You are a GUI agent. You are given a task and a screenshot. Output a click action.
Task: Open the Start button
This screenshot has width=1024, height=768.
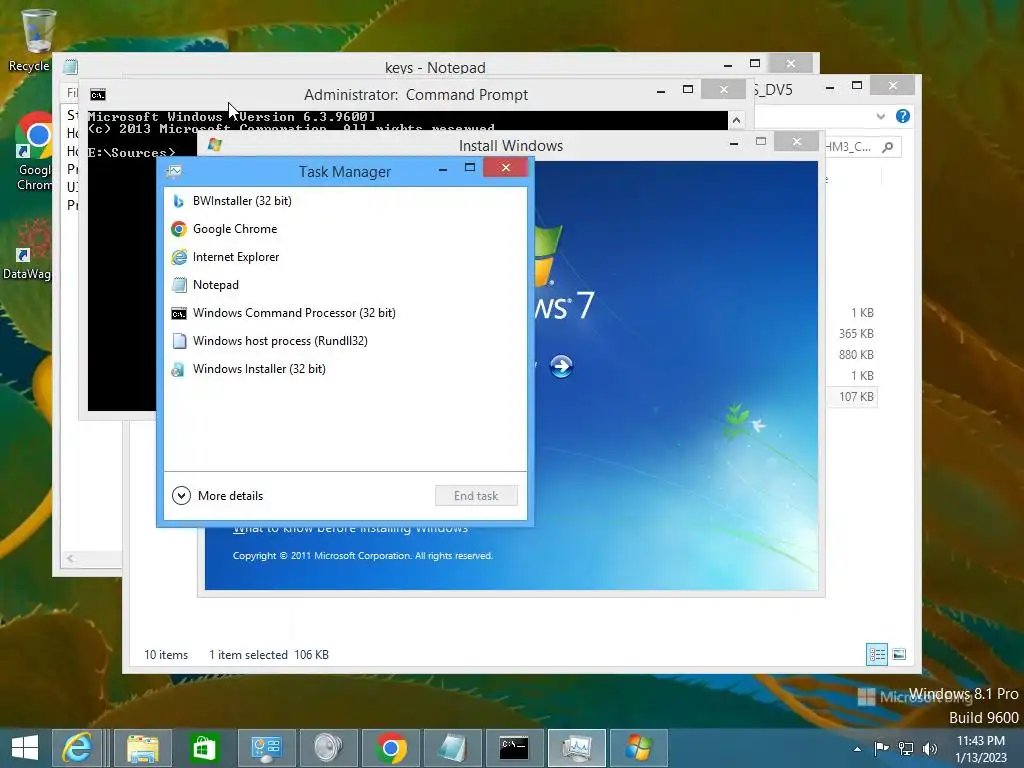click(x=25, y=748)
